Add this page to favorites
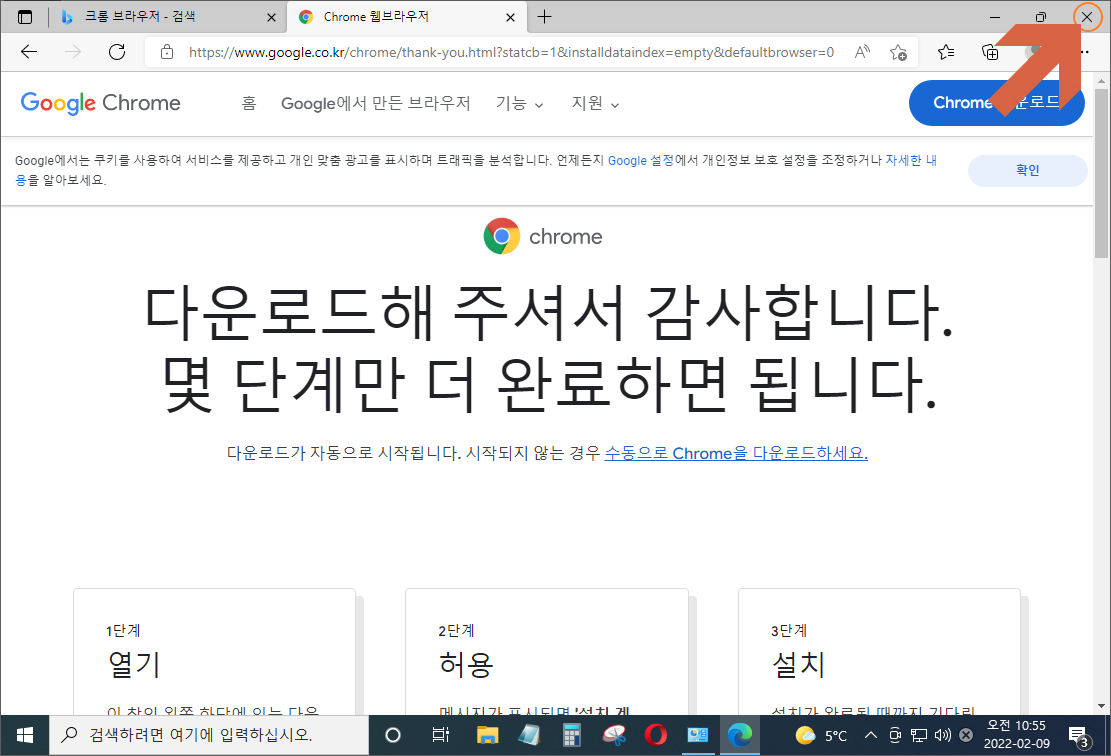Screen dimensions: 1111x756 click(x=898, y=52)
